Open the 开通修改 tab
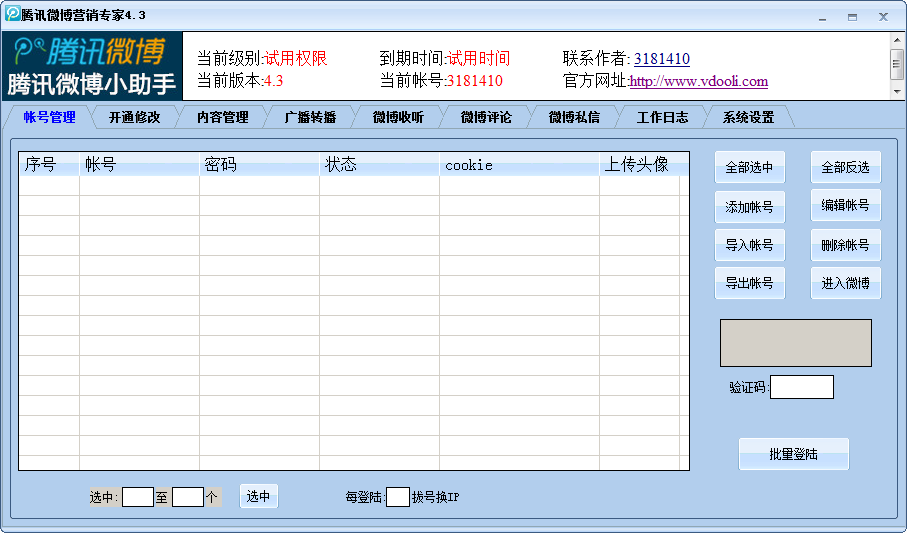 click(134, 117)
